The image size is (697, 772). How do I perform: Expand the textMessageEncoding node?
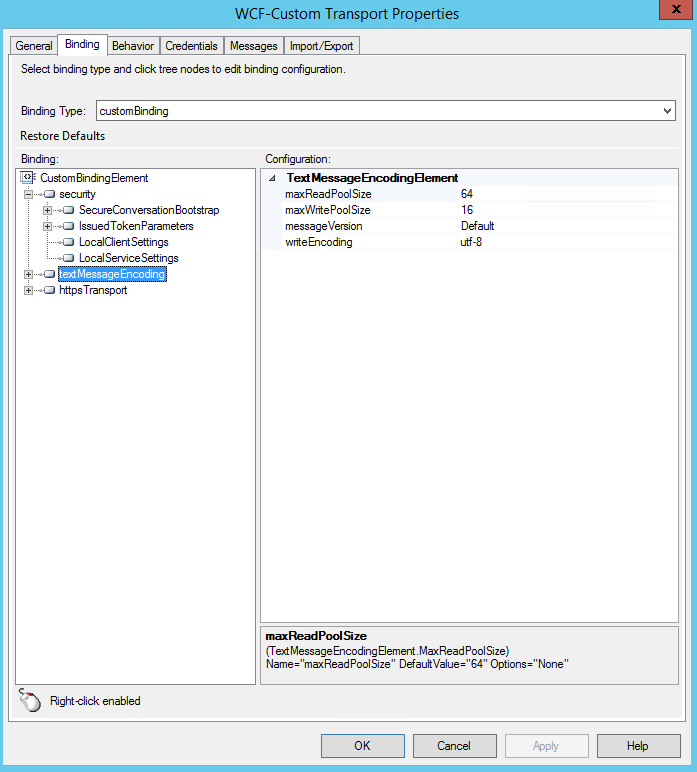point(29,274)
